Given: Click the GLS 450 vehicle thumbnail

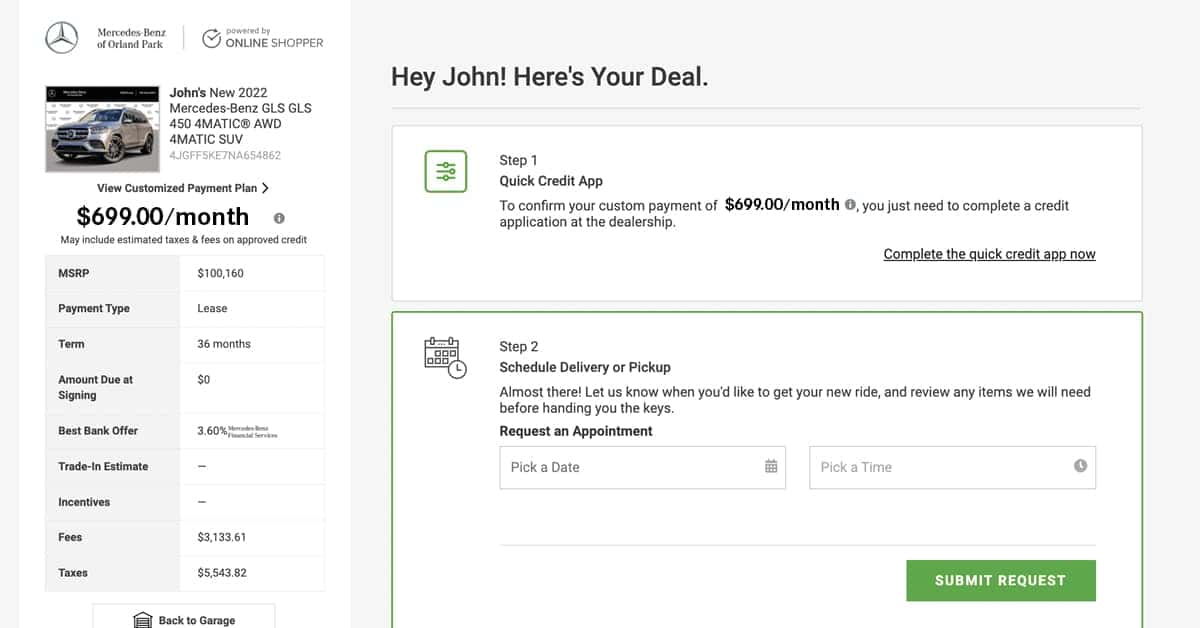Looking at the screenshot, I should tap(103, 129).
